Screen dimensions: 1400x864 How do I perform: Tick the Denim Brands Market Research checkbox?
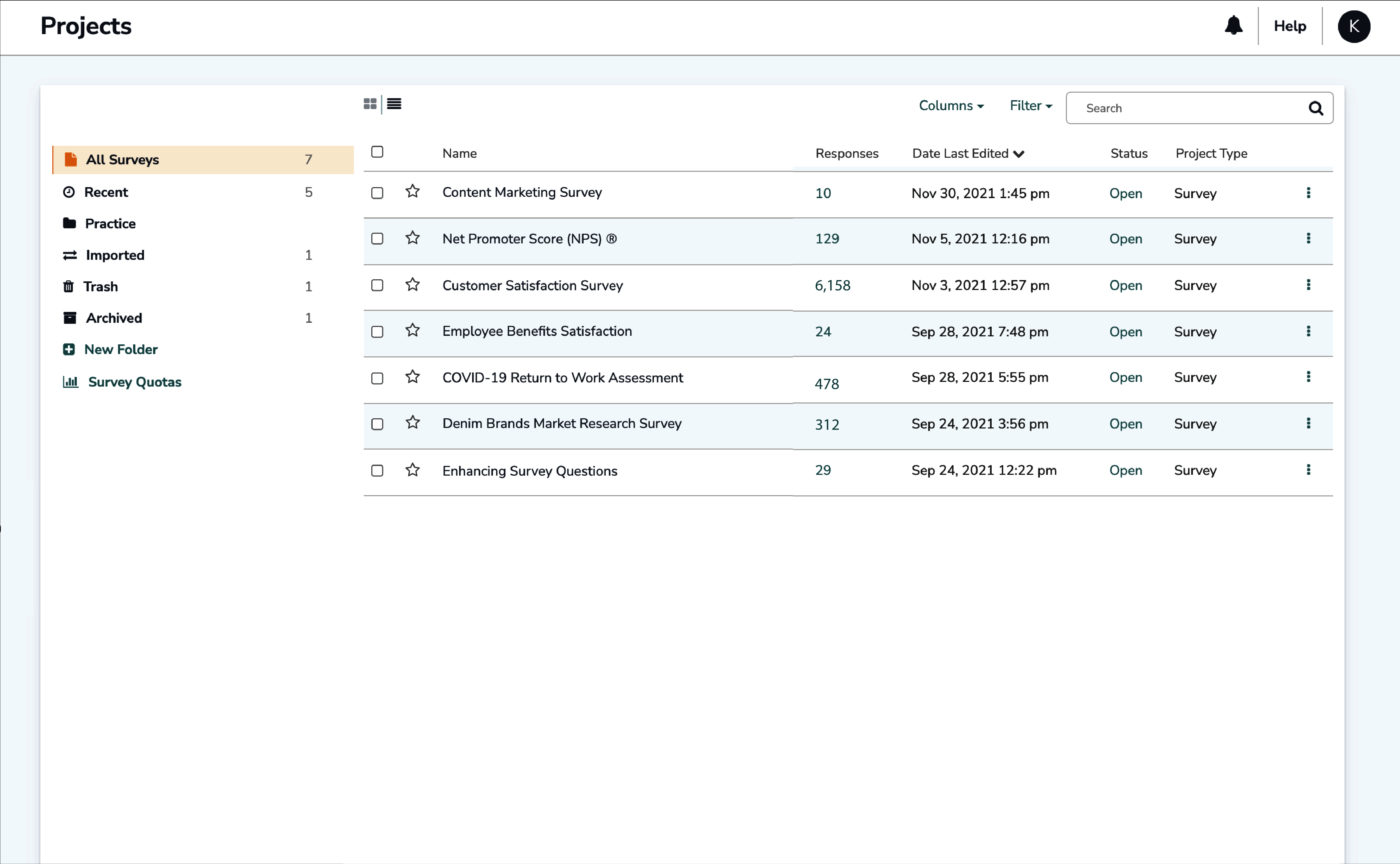point(377,424)
